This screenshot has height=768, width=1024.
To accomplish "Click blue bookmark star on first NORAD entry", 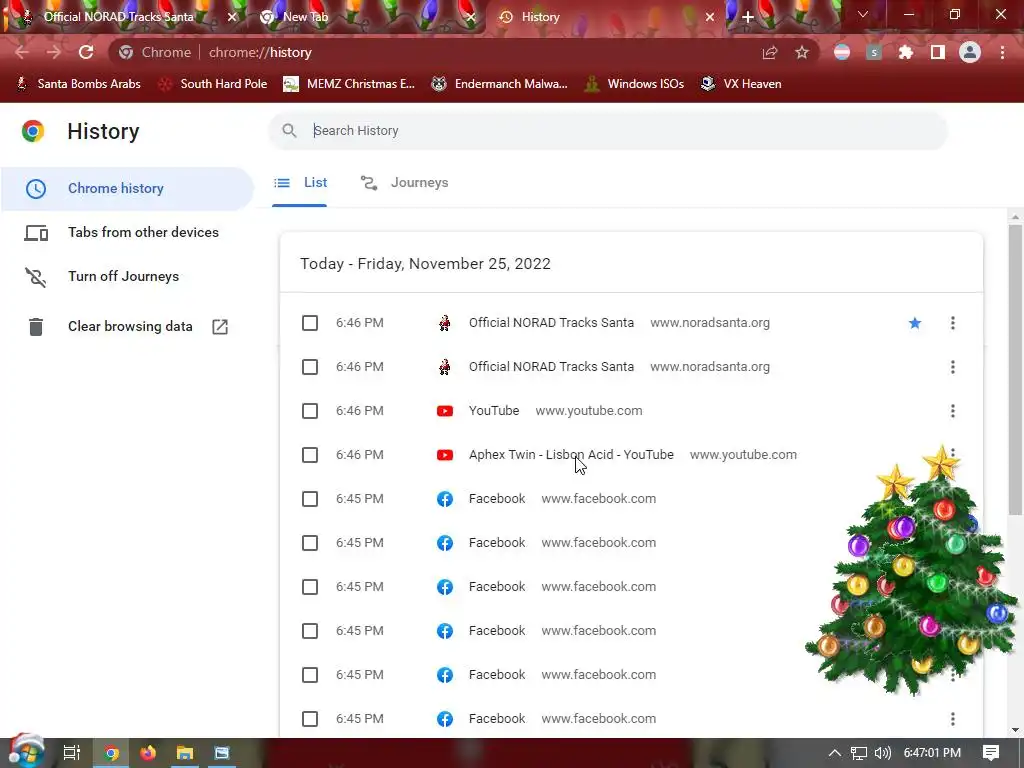I will (x=915, y=323).
